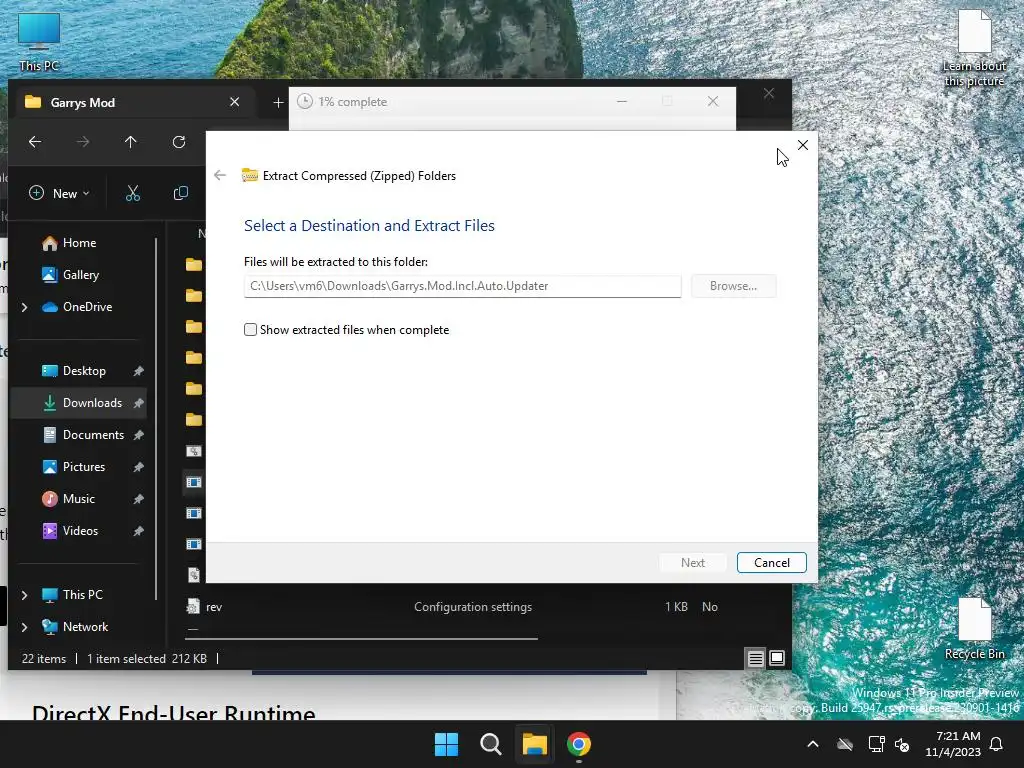Minimize the 1% complete progress window
This screenshot has width=1024, height=768.
pos(622,101)
